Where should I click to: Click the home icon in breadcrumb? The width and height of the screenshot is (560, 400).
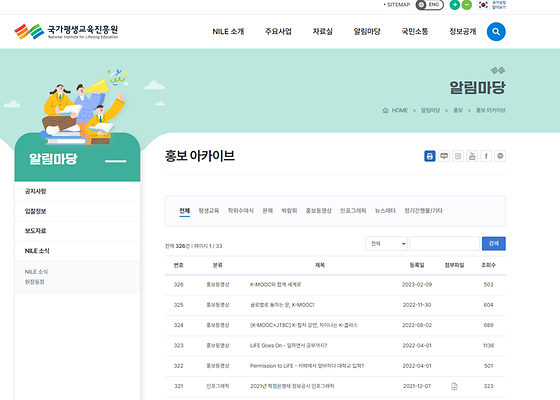[385, 110]
